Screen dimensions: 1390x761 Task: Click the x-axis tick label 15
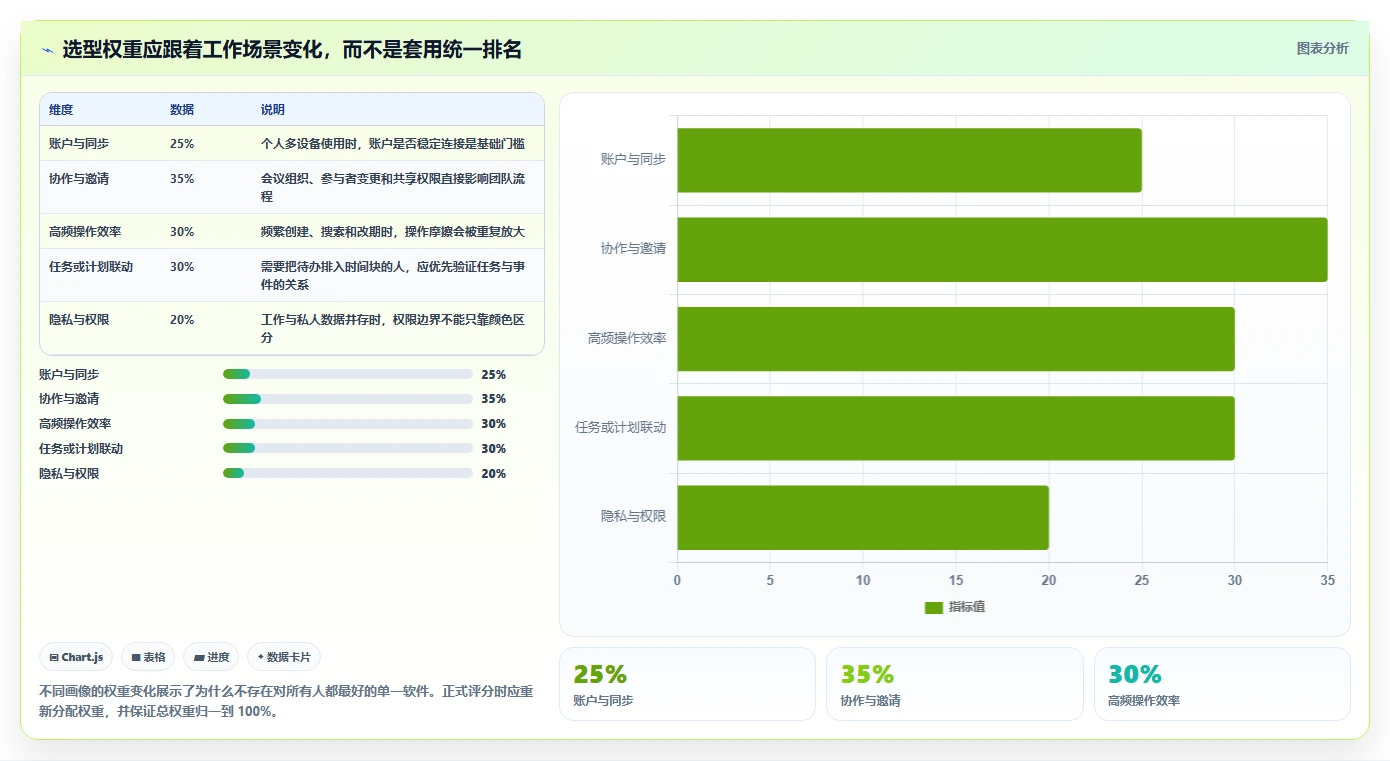click(956, 580)
